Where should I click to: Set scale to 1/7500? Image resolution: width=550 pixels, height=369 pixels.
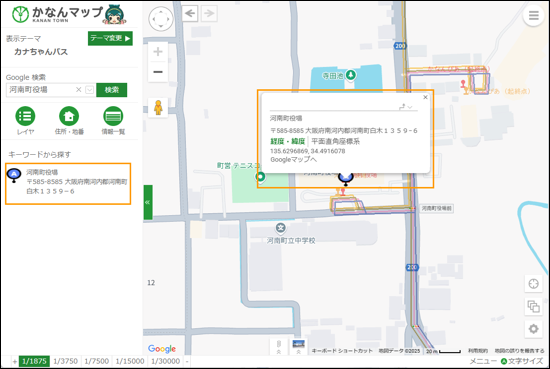pyautogui.click(x=96, y=361)
